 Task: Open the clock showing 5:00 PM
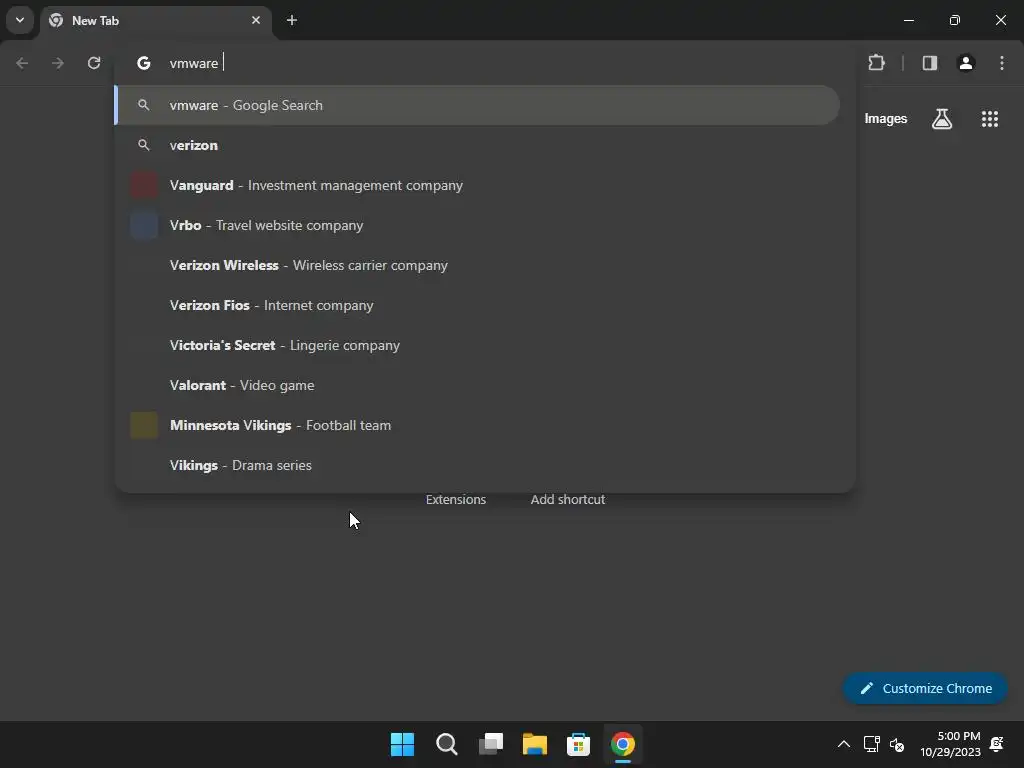(x=950, y=744)
